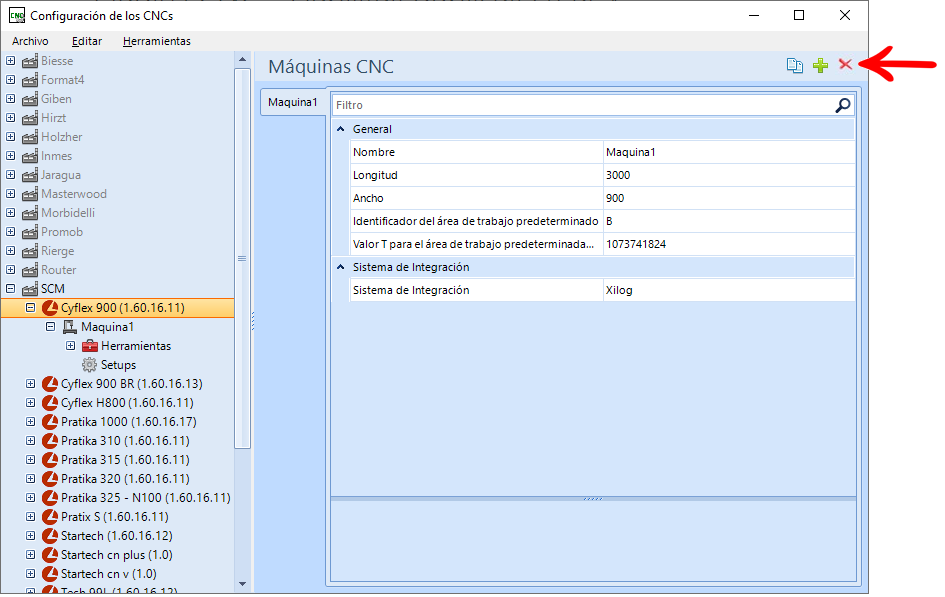The width and height of the screenshot is (945, 597).
Task: Click the Ancho value 900
Action: [729, 198]
